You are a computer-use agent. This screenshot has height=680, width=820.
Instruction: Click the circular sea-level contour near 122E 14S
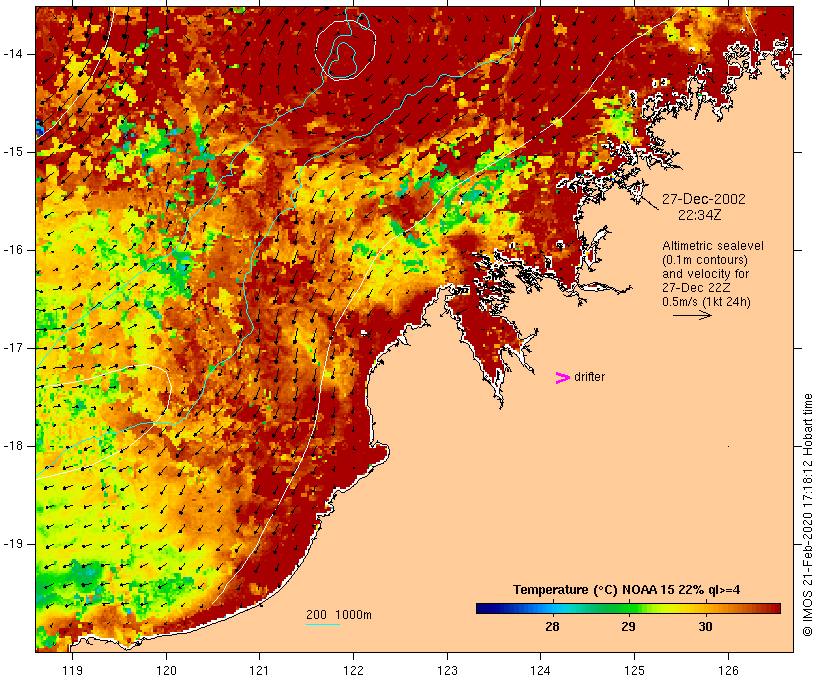coord(346,50)
